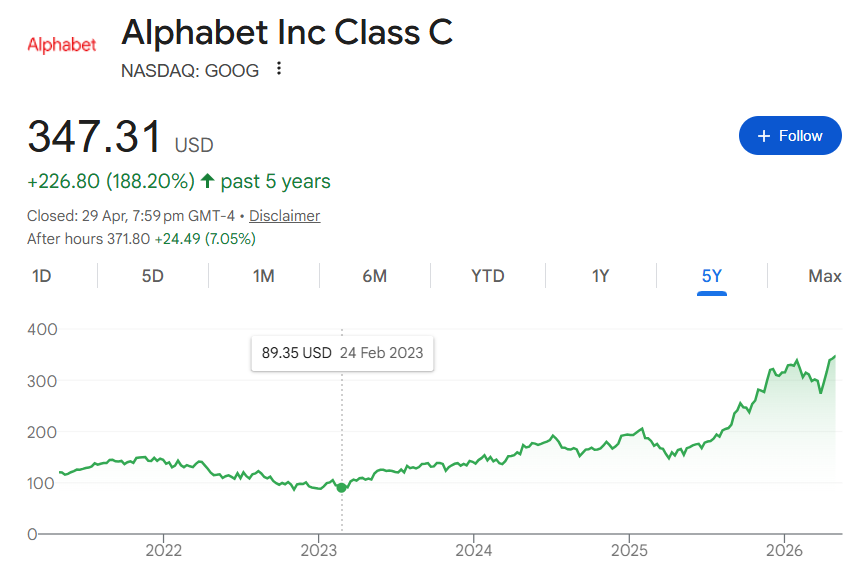This screenshot has height=569, width=861.
Task: Open the Disclaimer link
Action: point(284,216)
